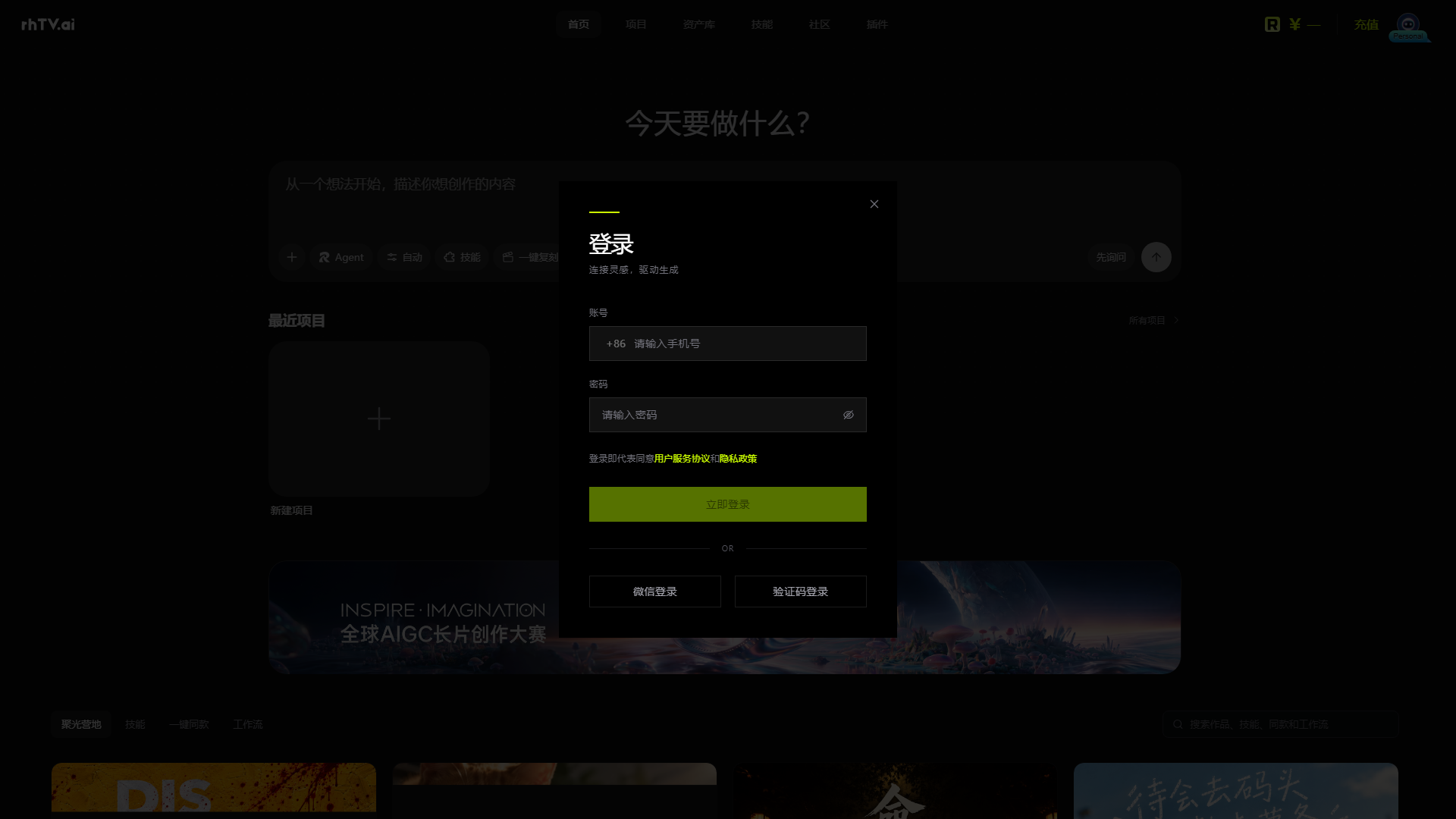Toggle password visibility eye icon
Viewport: 1456px width, 819px height.
pos(849,415)
